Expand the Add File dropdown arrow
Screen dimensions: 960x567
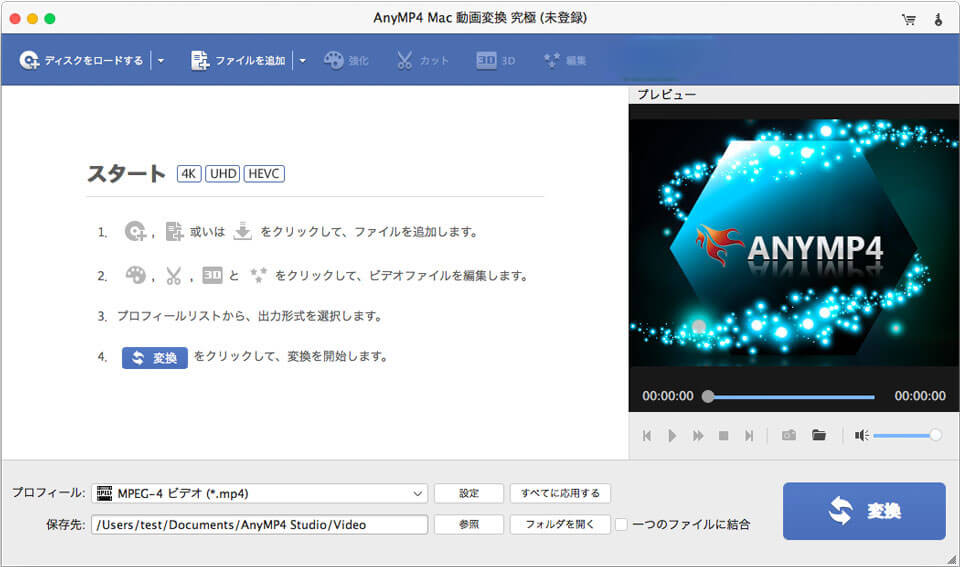(x=302, y=61)
